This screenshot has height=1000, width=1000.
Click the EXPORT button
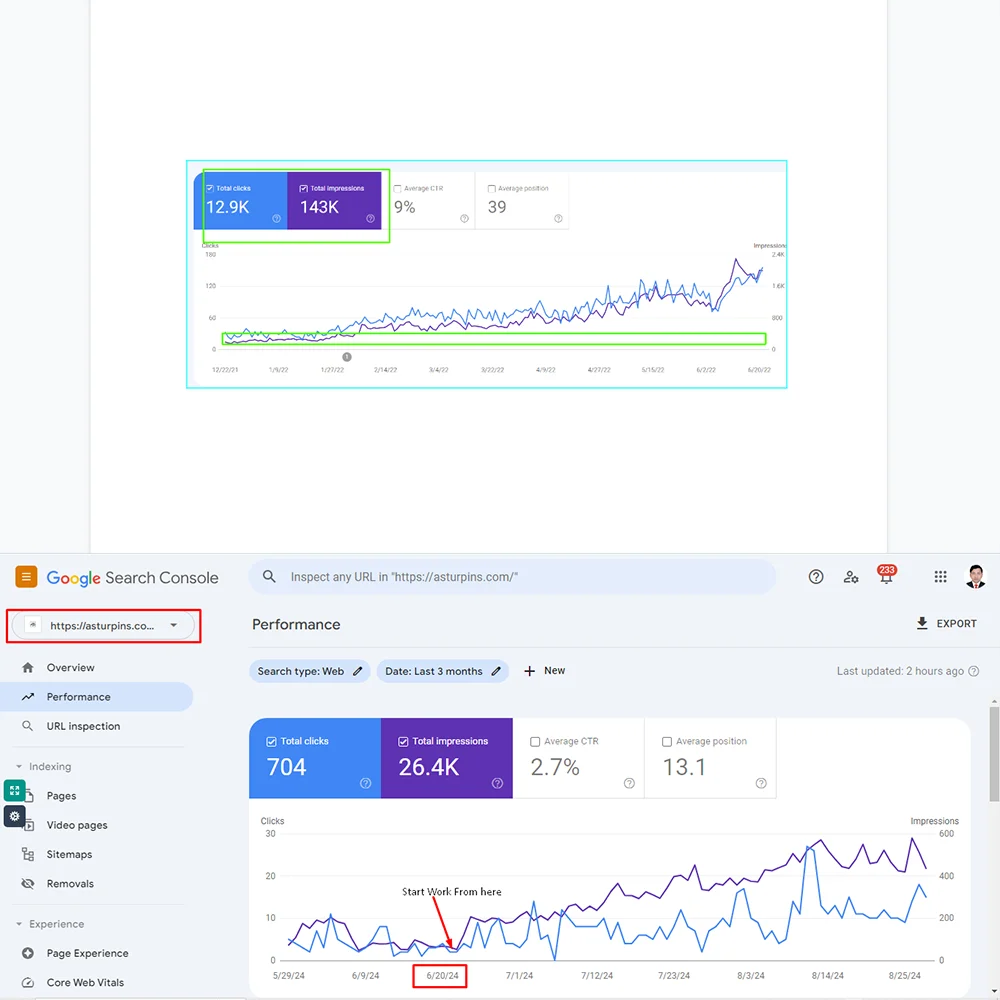(946, 624)
